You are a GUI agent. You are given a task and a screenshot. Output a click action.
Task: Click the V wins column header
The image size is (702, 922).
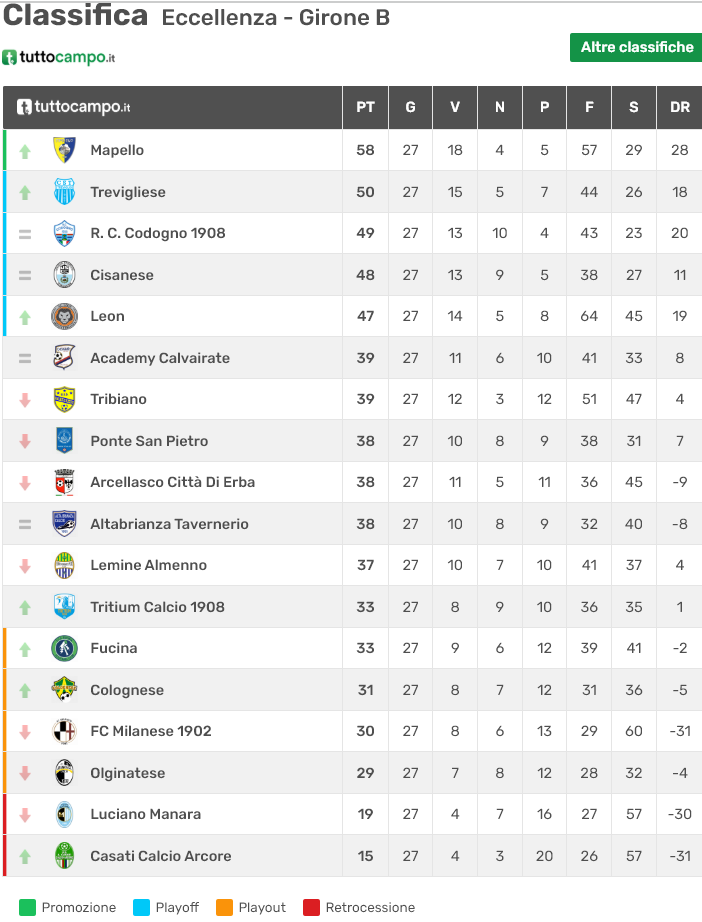click(x=455, y=108)
